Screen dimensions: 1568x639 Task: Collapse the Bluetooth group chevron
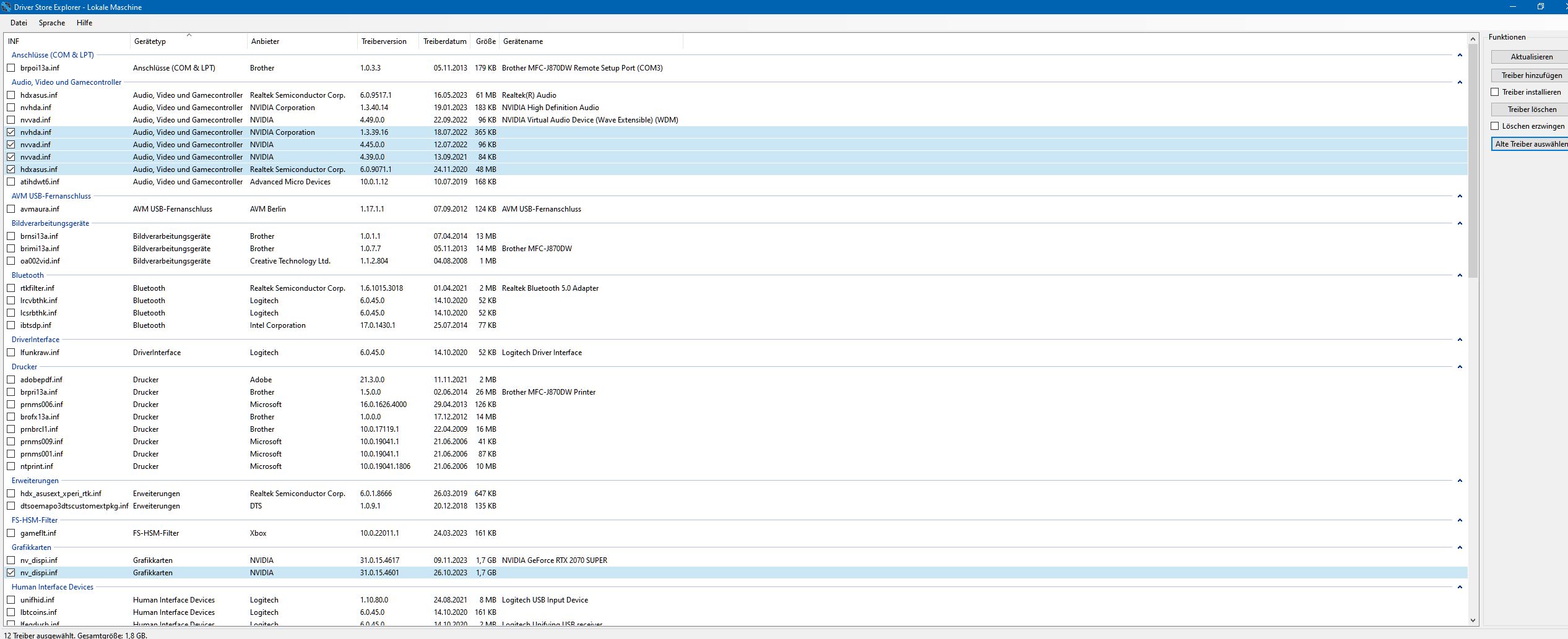tap(1460, 275)
